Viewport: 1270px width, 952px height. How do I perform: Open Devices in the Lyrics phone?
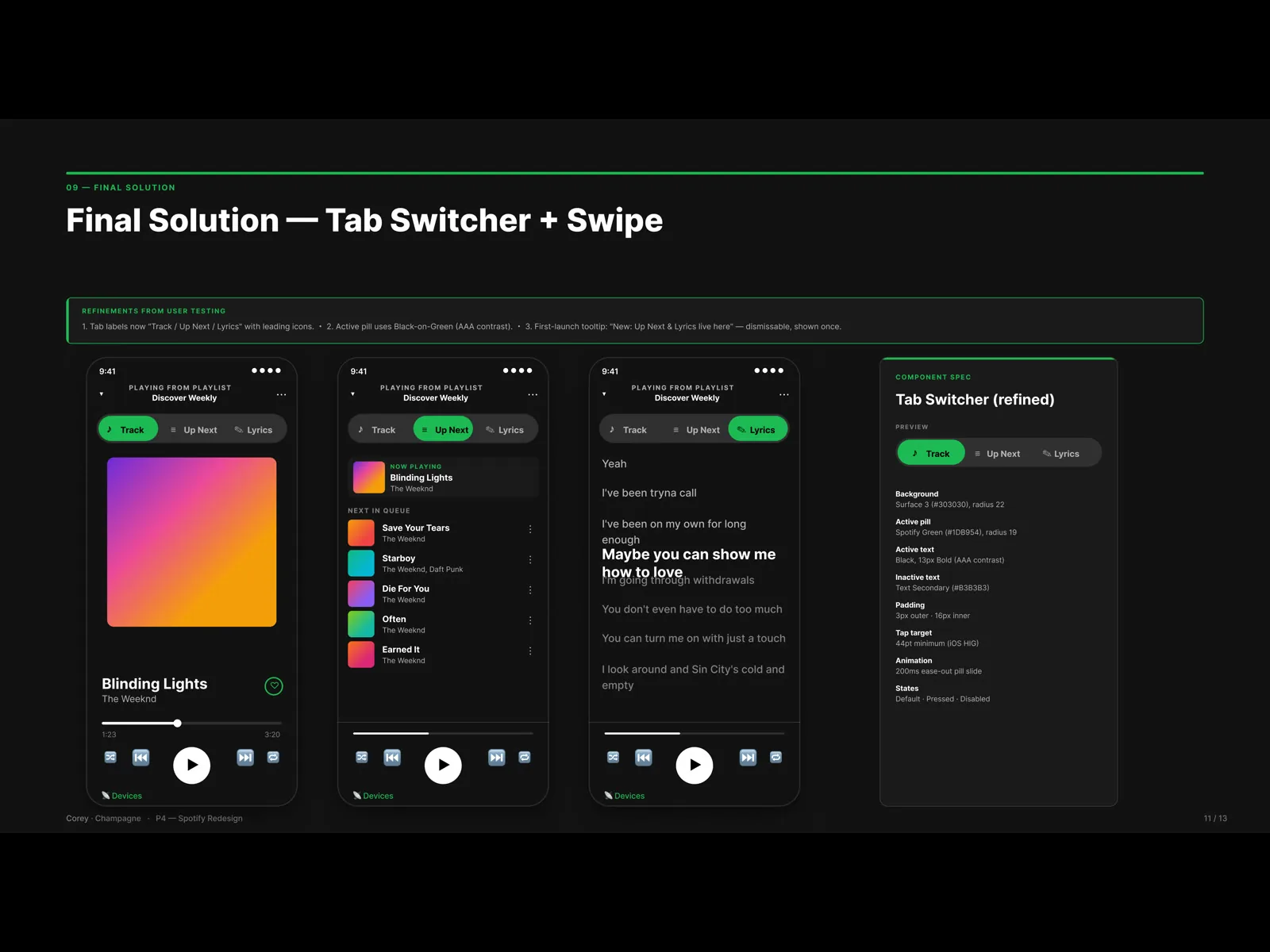625,796
